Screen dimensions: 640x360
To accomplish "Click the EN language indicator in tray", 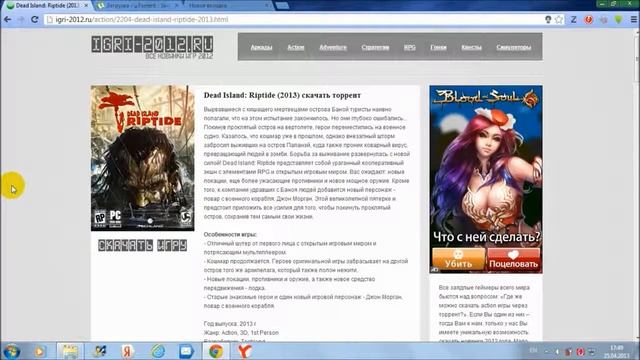I will pos(533,350).
